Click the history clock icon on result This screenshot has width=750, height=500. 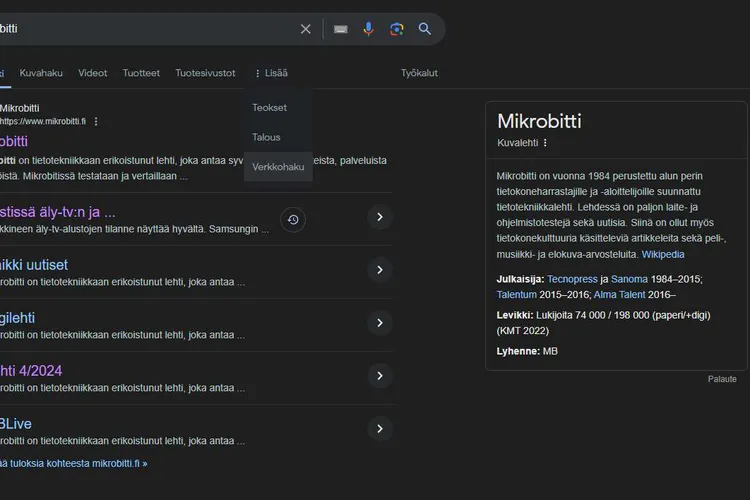pyautogui.click(x=293, y=220)
